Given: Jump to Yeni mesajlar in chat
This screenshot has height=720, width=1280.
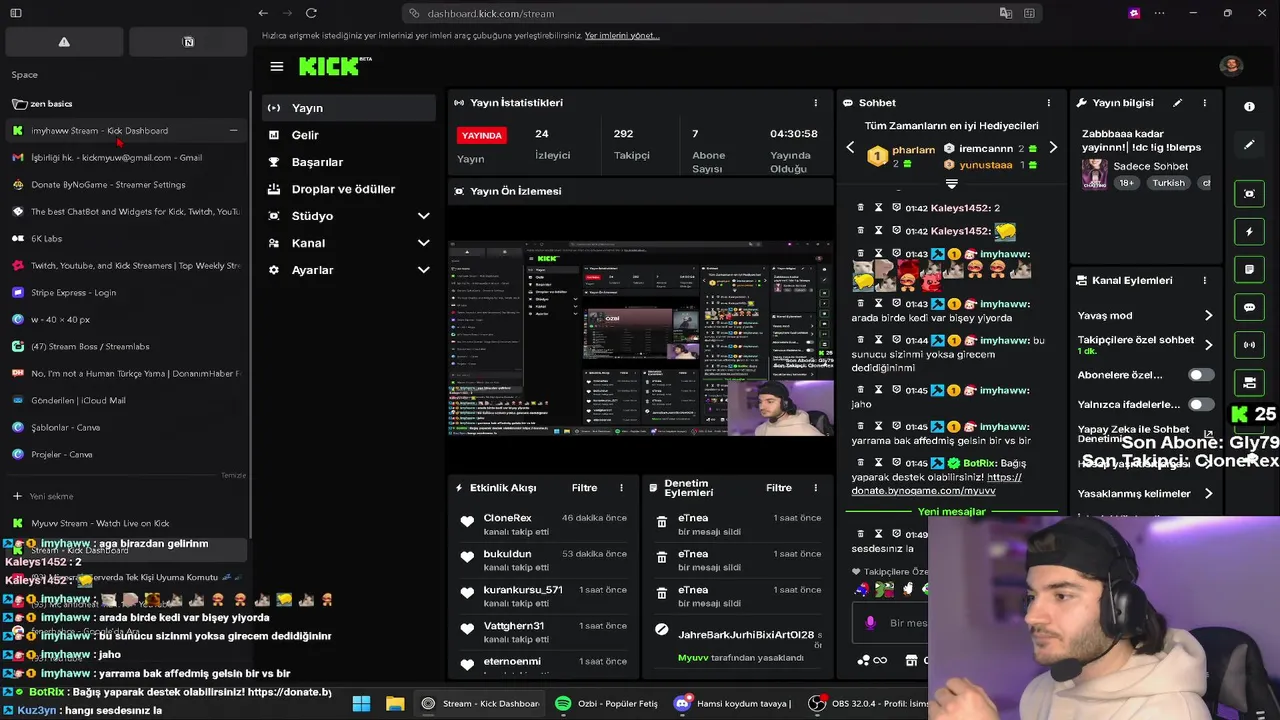Looking at the screenshot, I should point(951,512).
